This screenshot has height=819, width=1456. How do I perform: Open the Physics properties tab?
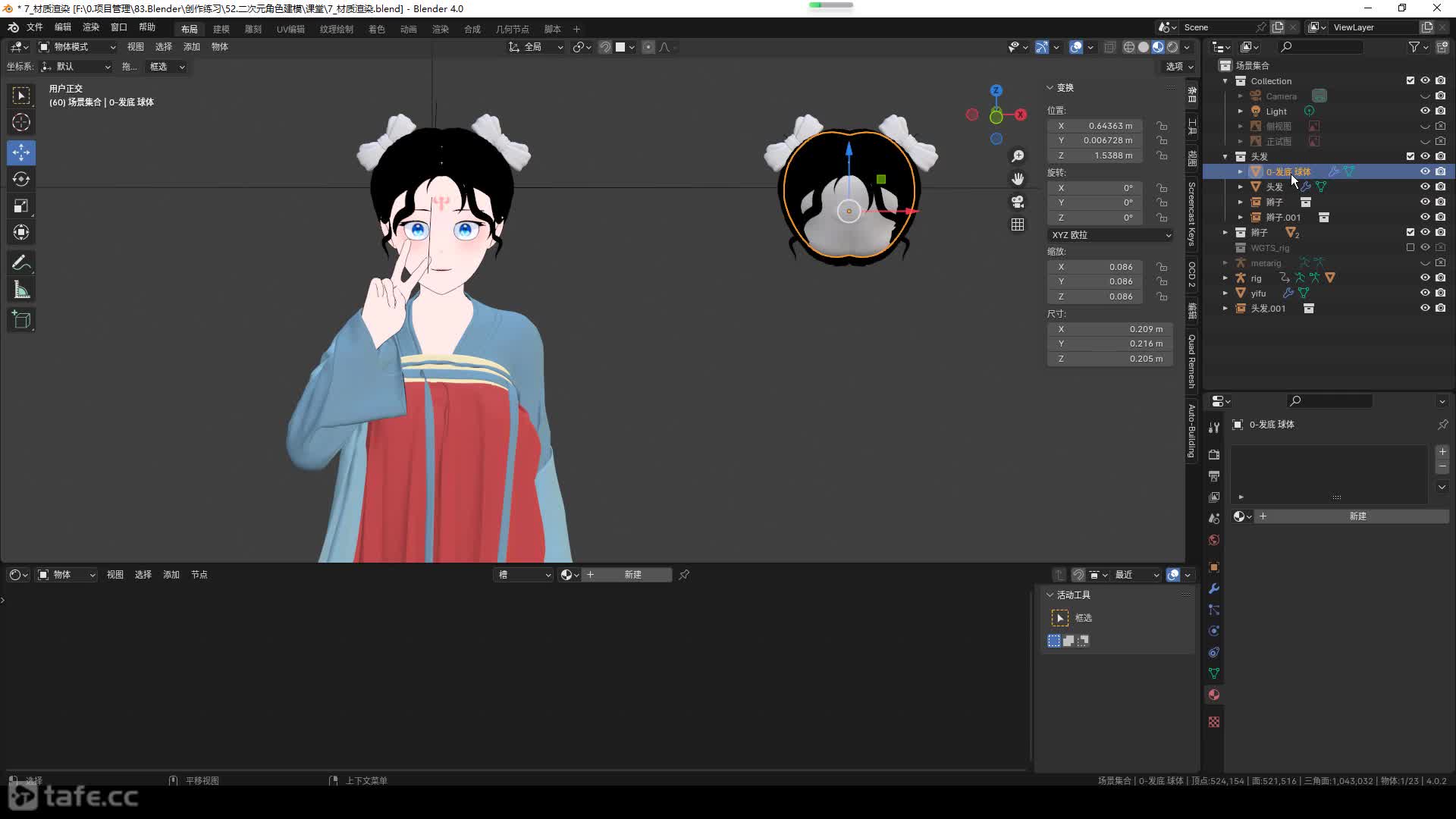(1214, 631)
